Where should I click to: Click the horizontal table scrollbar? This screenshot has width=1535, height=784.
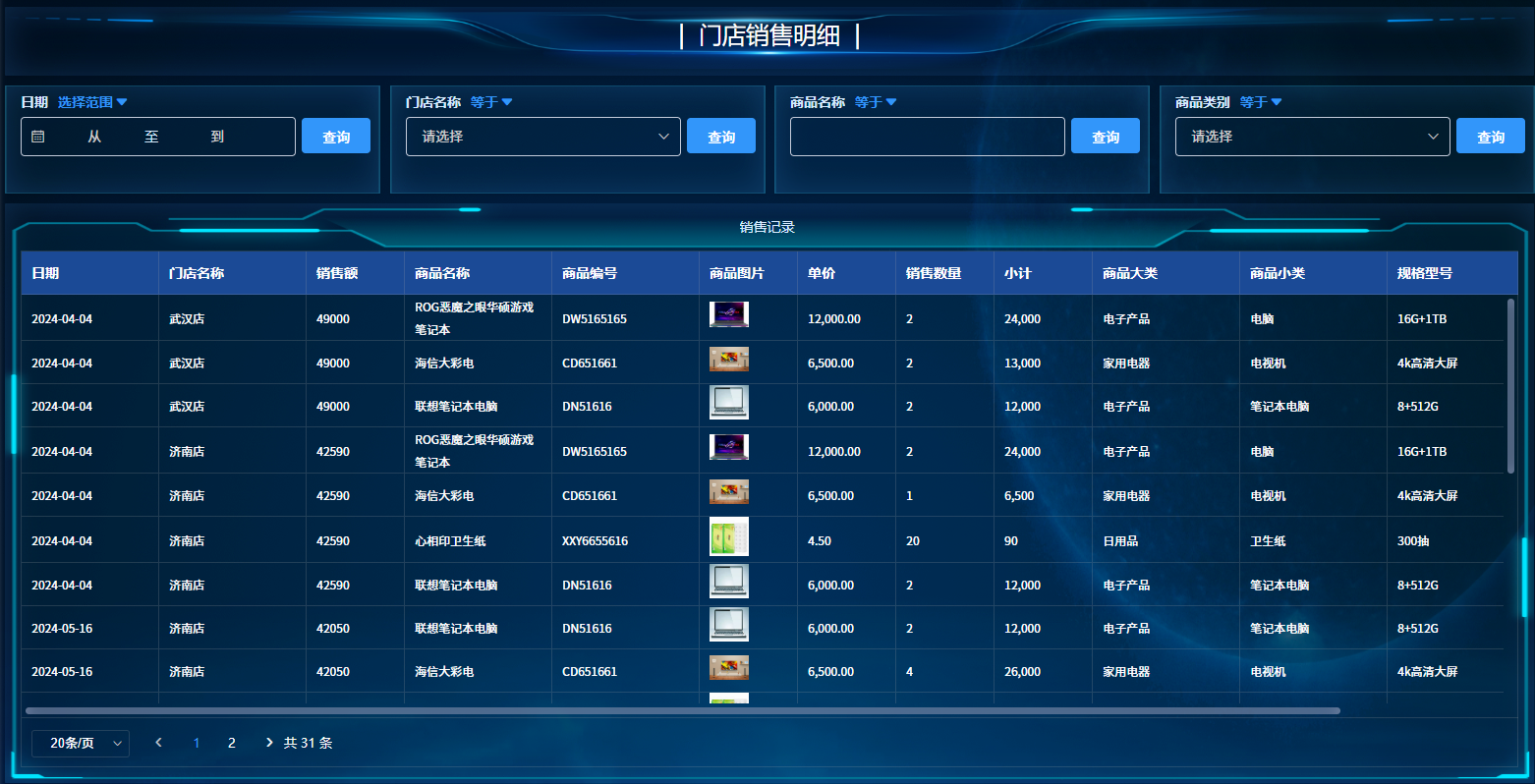click(x=682, y=710)
